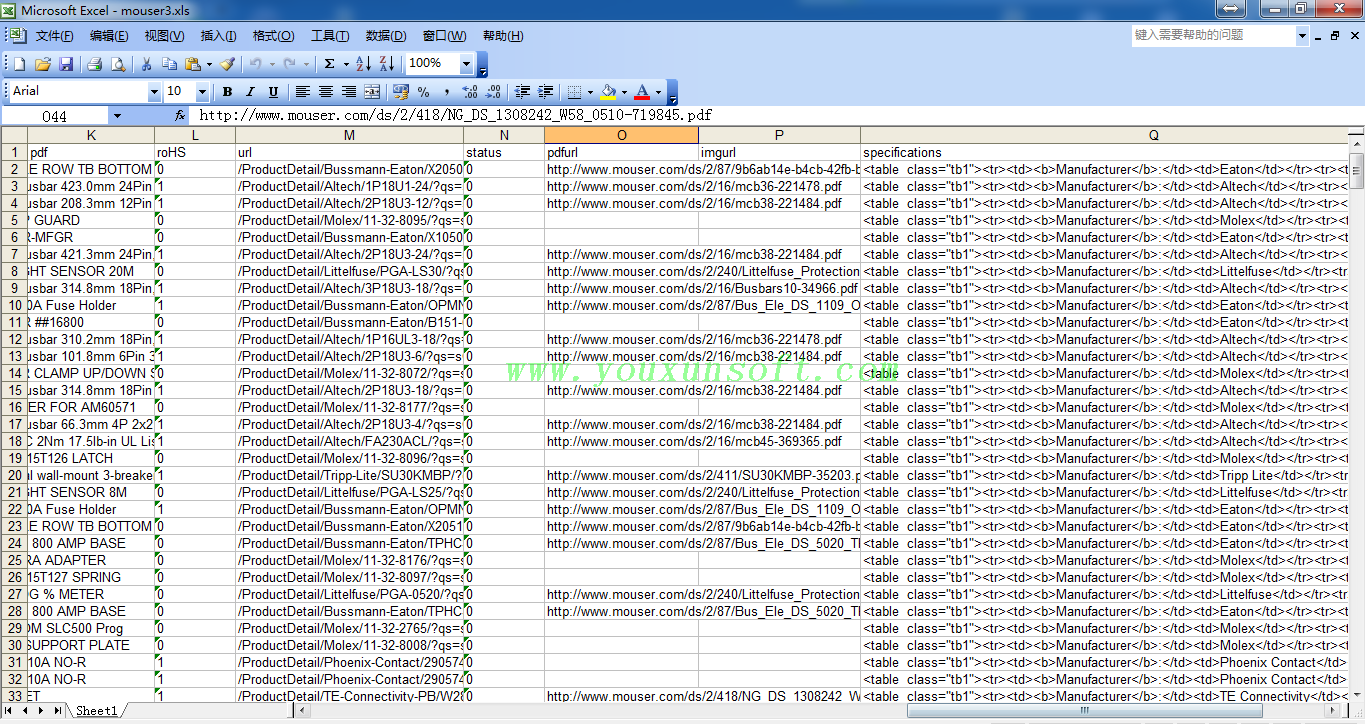
Task: Select row 15 header
Action: coord(14,390)
